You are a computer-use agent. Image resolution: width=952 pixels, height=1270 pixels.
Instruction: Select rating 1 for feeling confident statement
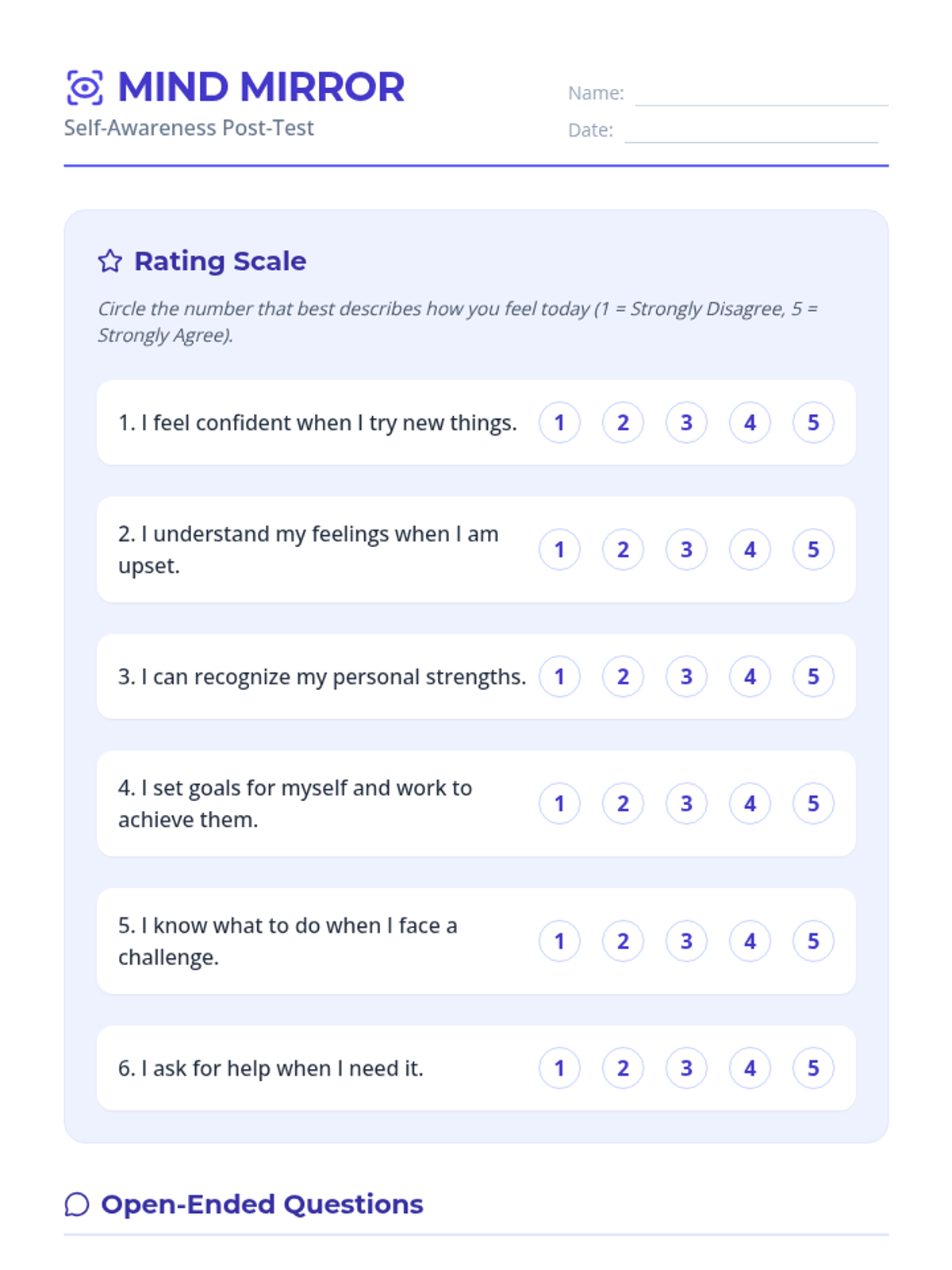click(559, 422)
